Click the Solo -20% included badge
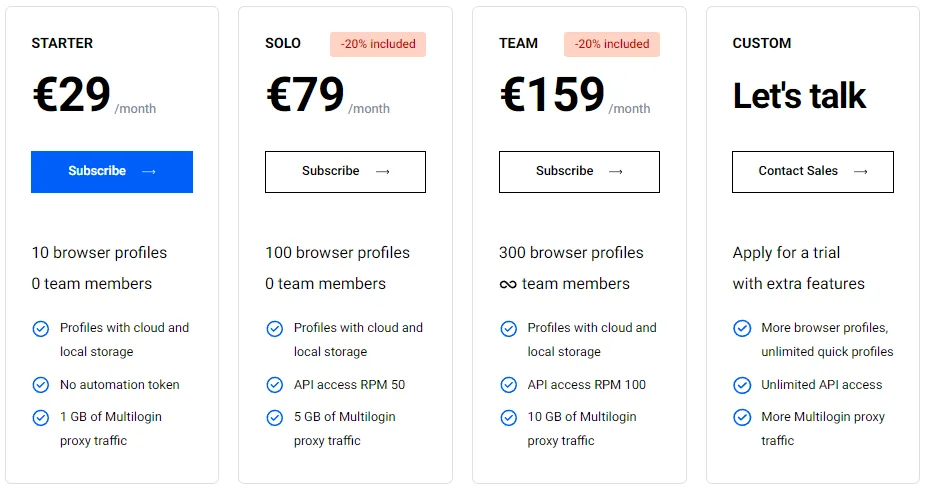 click(x=378, y=44)
